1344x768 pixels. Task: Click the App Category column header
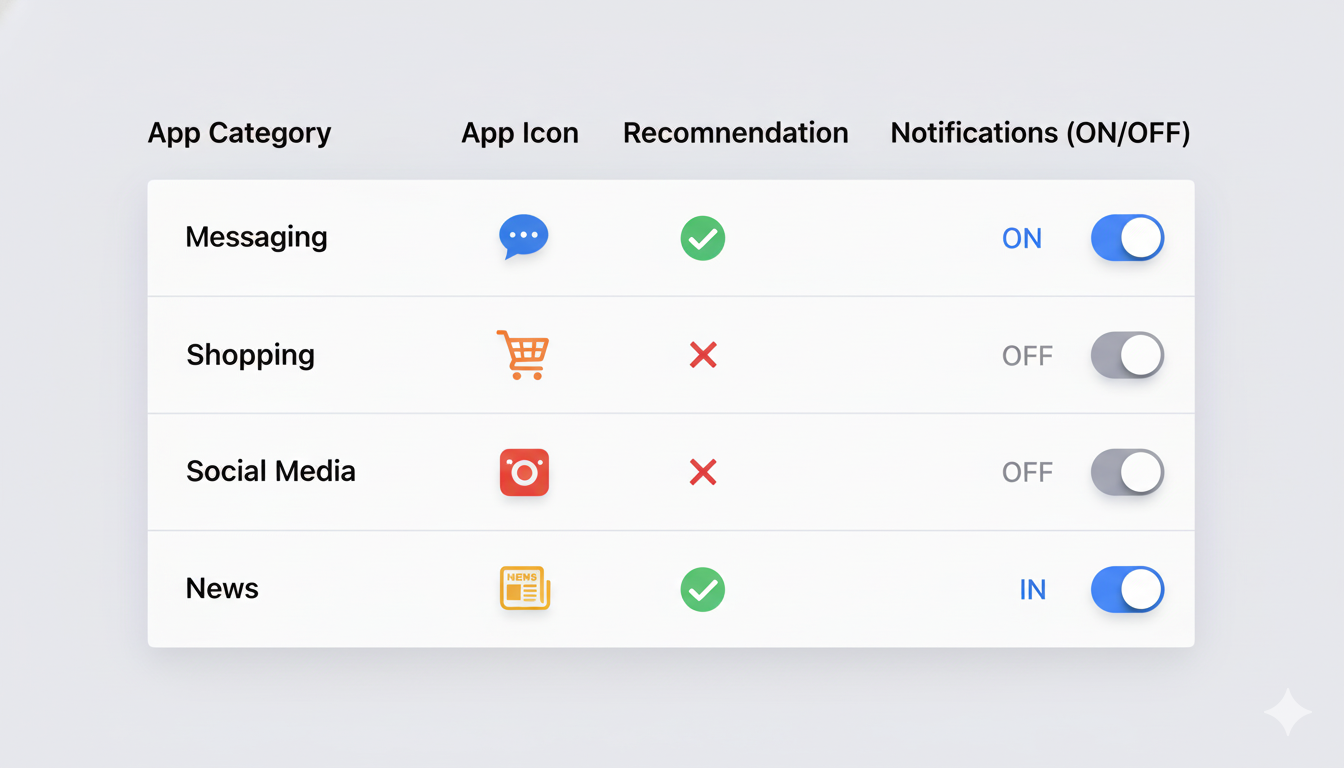coord(239,133)
